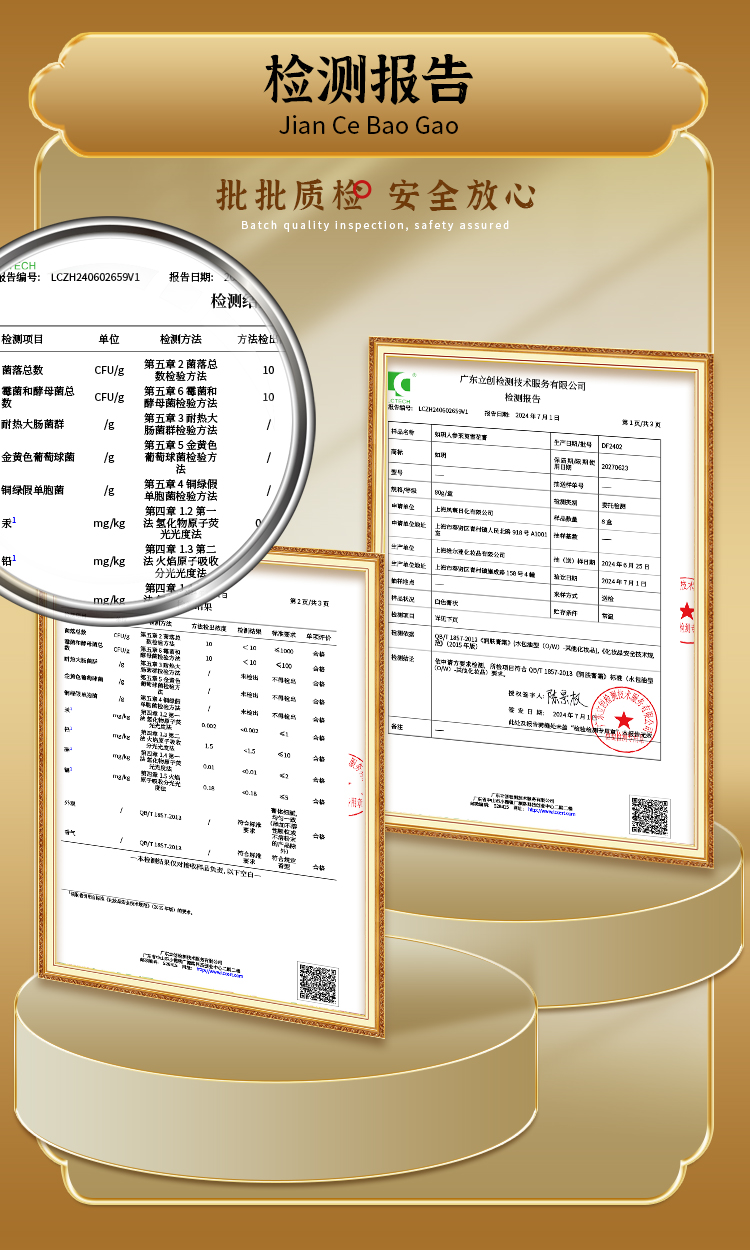Click 单位 column header in magnifier
Viewport: 750px width, 1250px height.
[108, 339]
